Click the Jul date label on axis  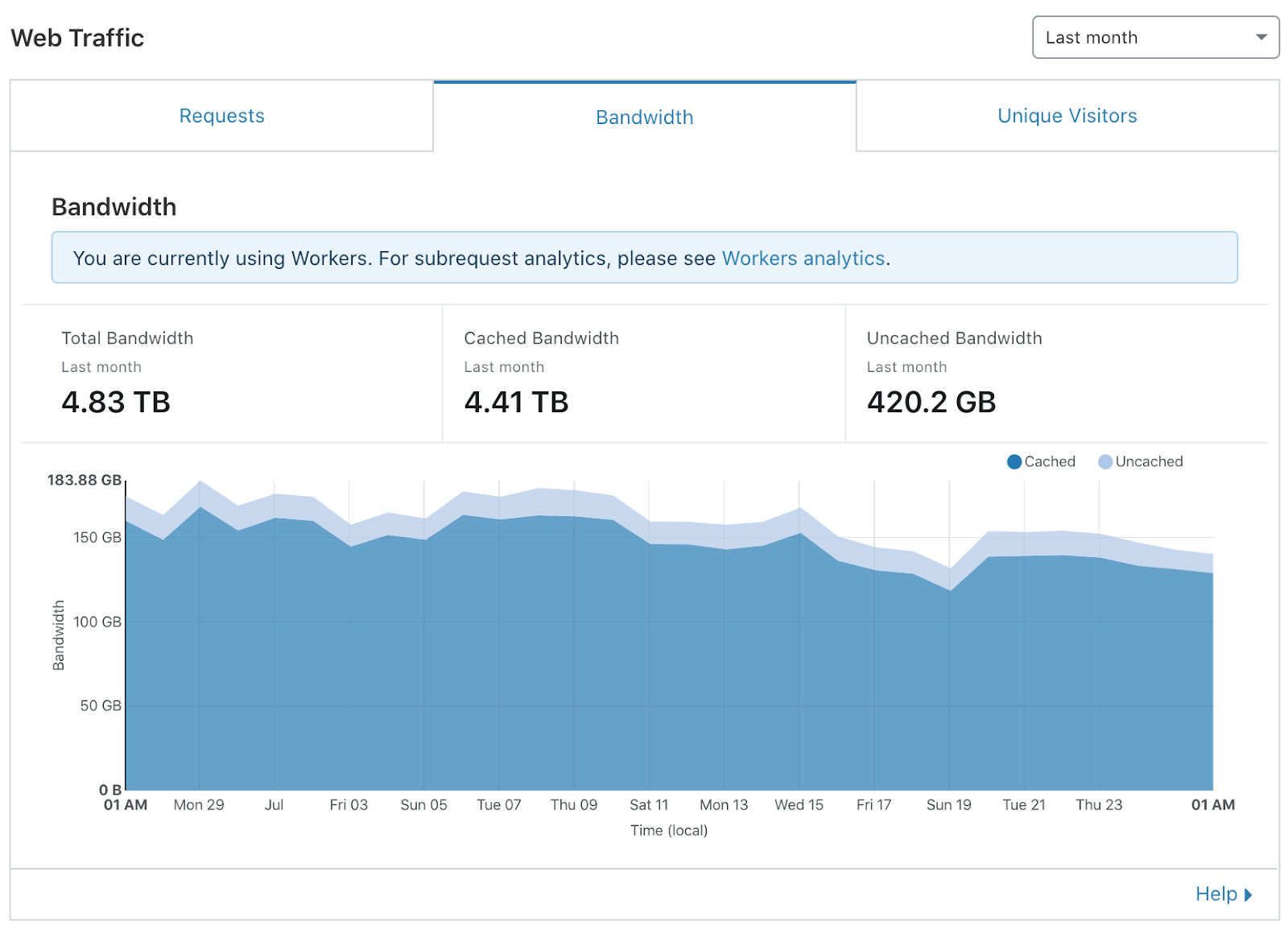pyautogui.click(x=274, y=804)
